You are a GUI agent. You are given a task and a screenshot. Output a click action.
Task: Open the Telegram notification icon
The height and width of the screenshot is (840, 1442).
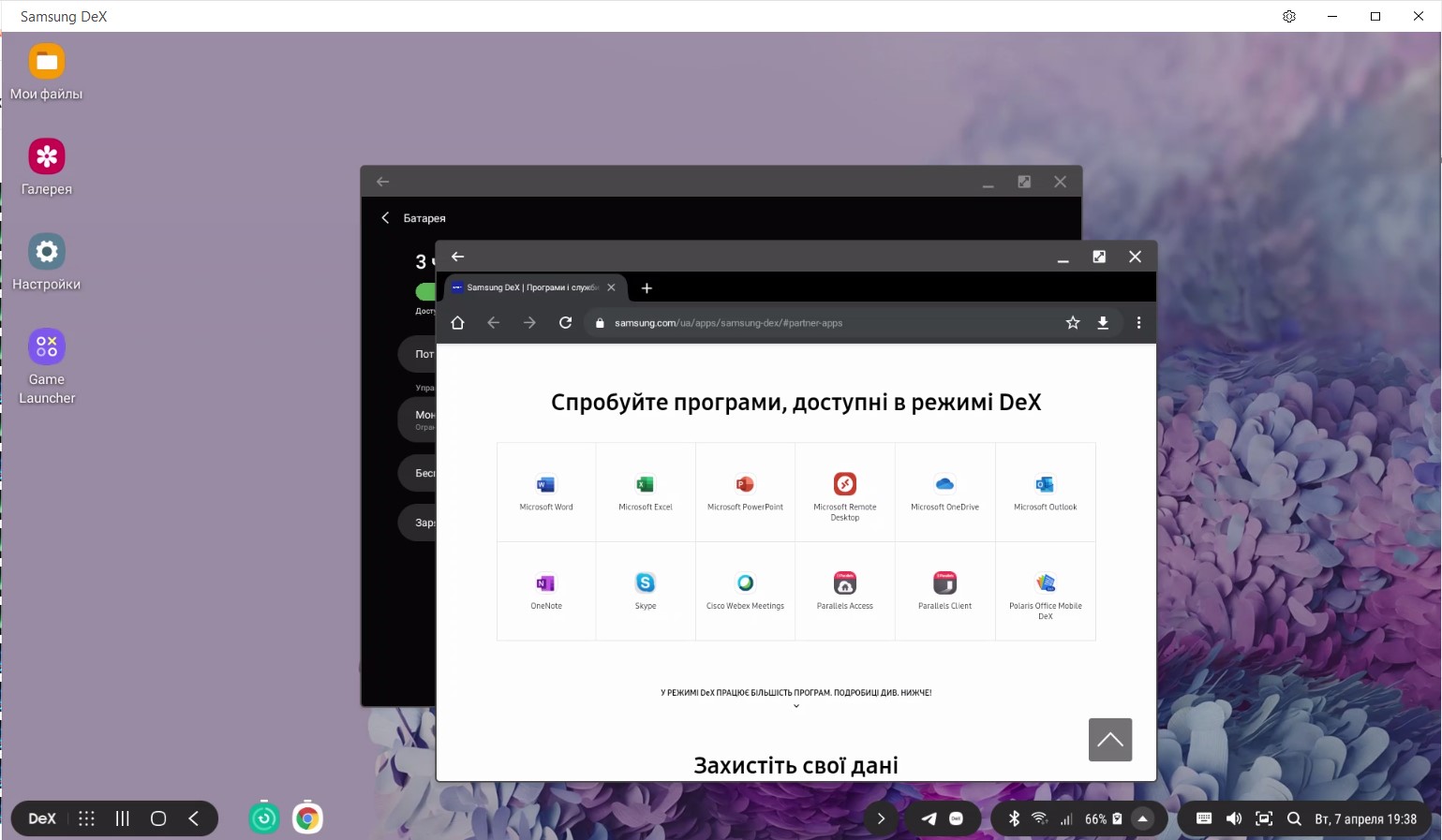click(x=929, y=818)
